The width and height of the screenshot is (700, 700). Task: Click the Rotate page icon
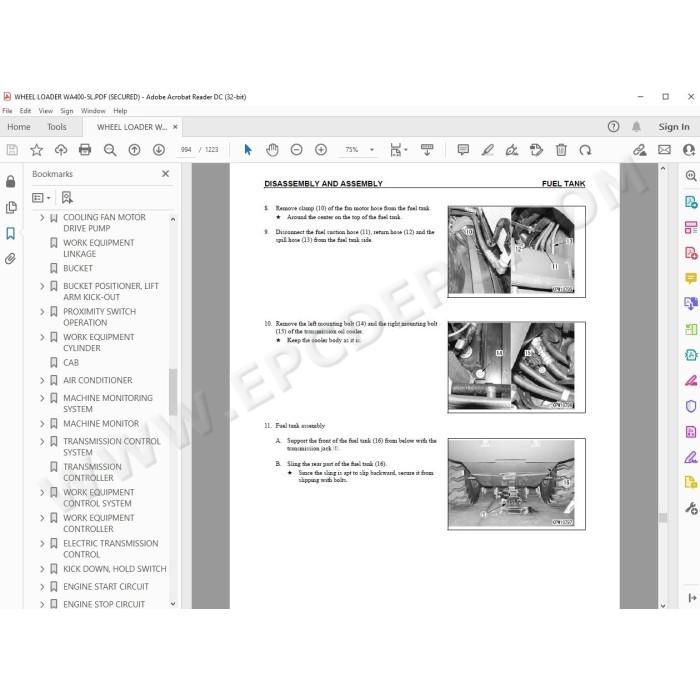coord(585,150)
